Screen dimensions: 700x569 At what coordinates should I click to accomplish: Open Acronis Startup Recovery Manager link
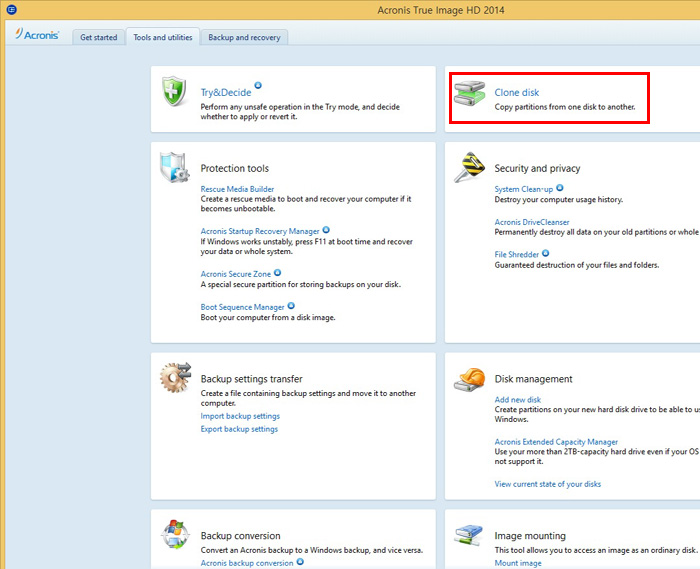pos(260,231)
